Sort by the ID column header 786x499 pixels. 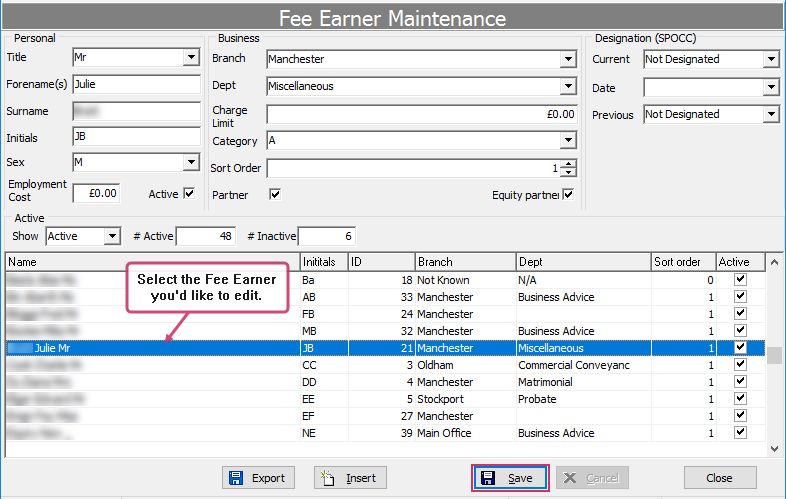click(x=382, y=262)
